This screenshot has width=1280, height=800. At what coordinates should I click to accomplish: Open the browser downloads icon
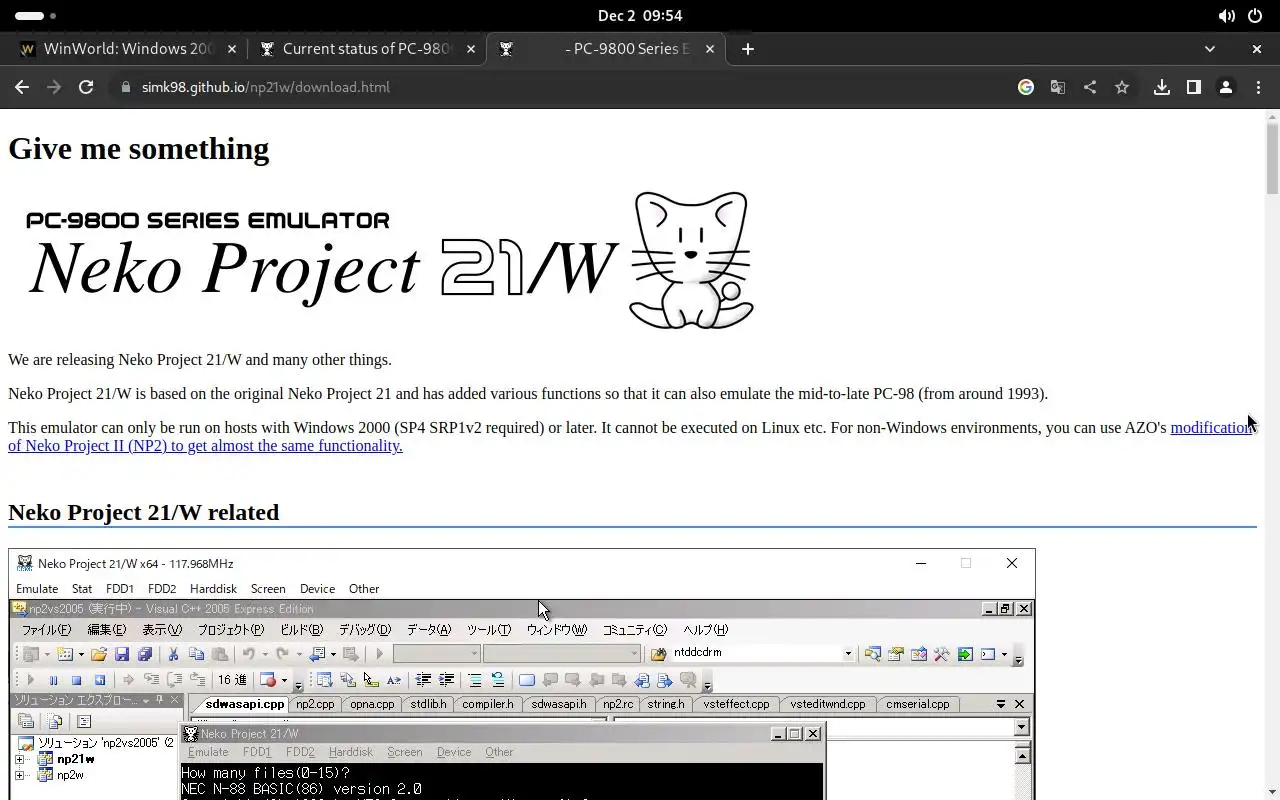(1162, 87)
